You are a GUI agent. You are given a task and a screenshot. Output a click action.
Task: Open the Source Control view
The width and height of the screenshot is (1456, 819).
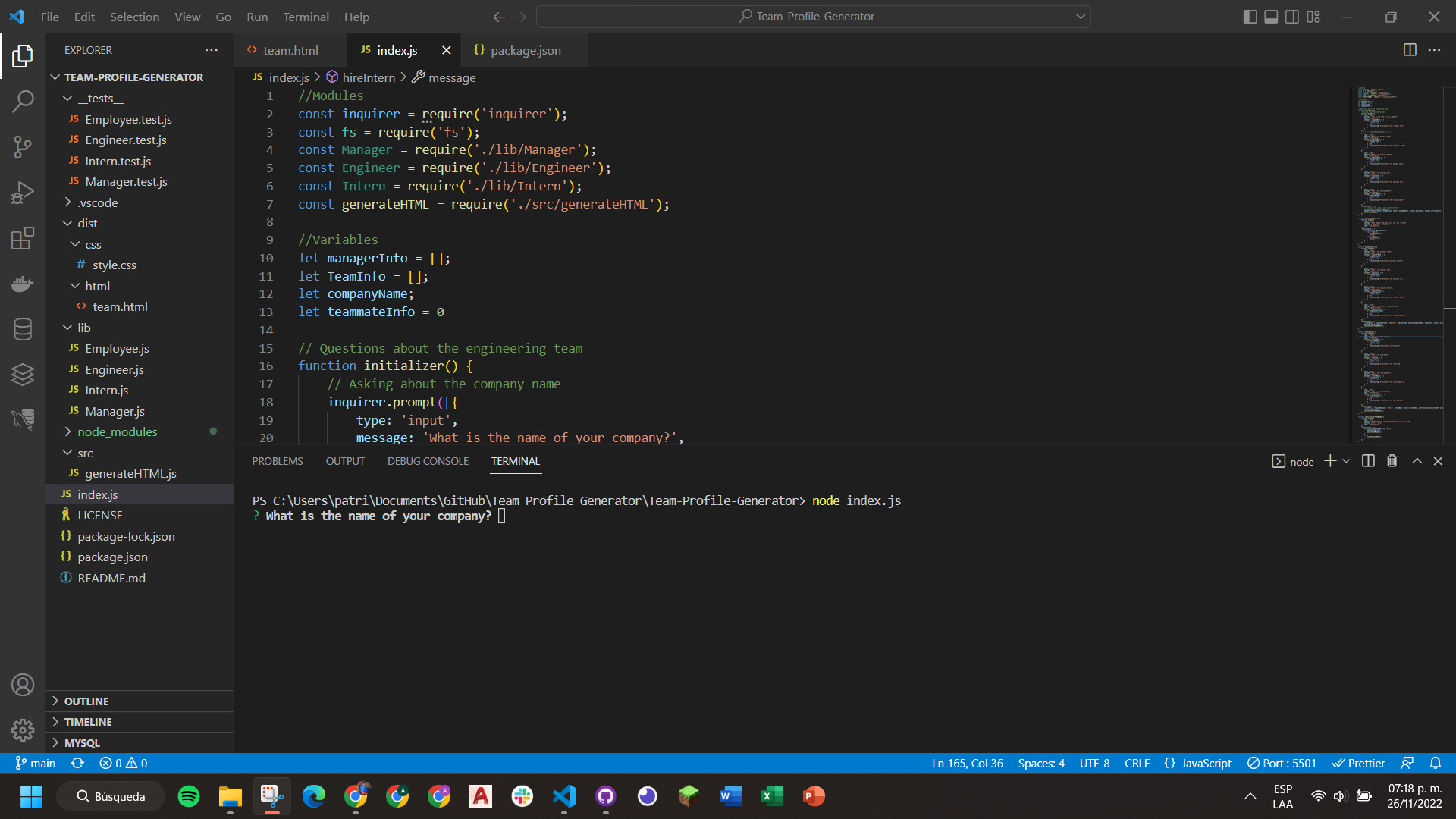[x=23, y=147]
